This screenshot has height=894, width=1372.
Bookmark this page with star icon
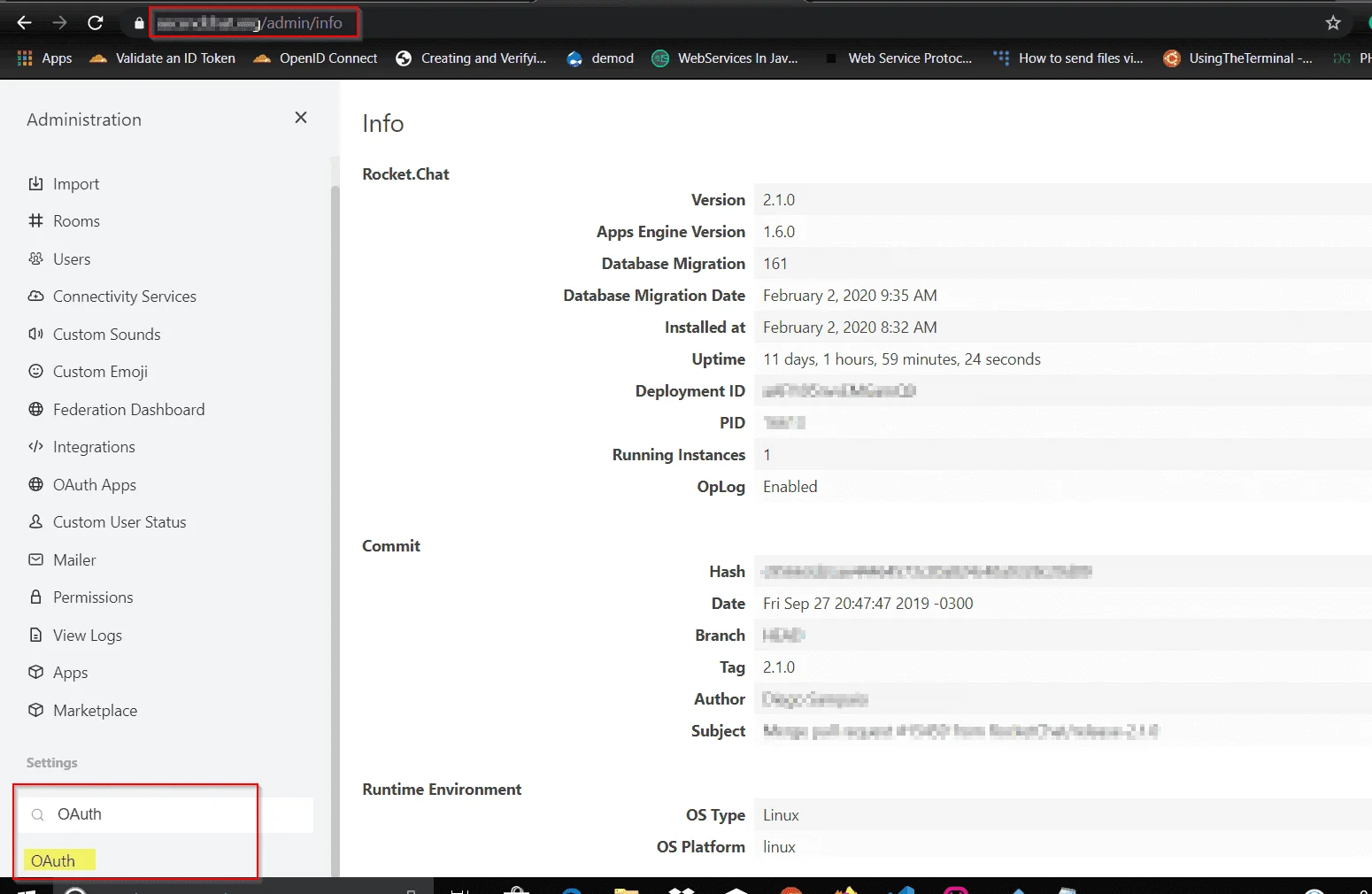pyautogui.click(x=1333, y=23)
